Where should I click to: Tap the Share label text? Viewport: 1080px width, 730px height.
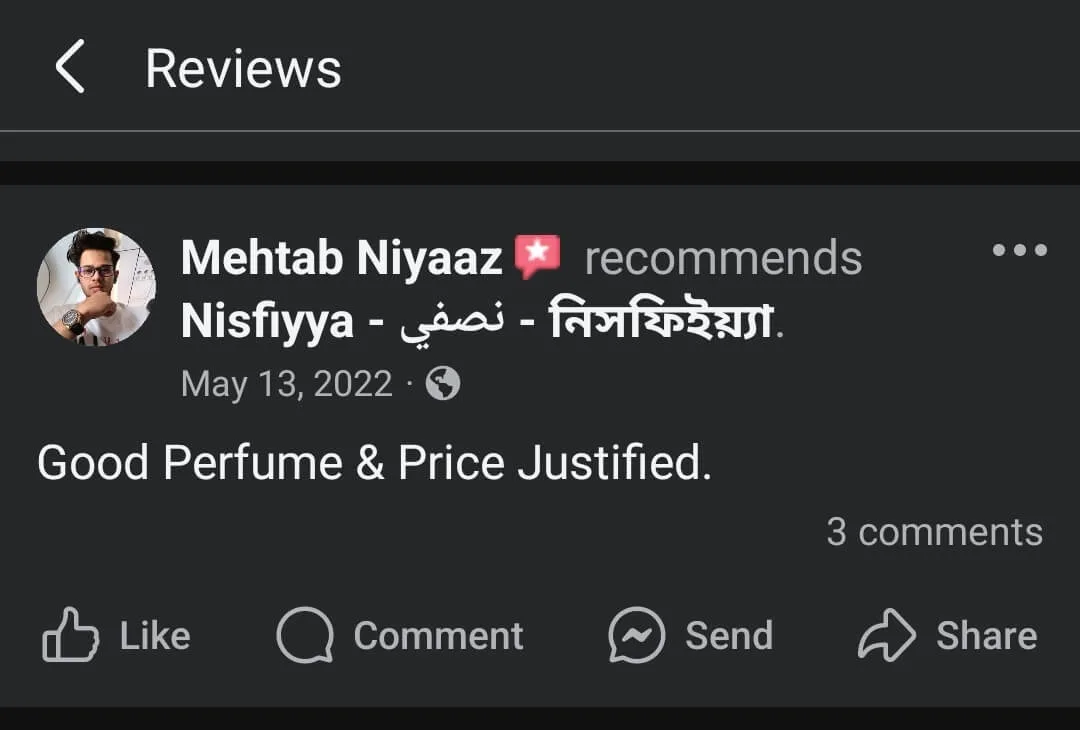[x=986, y=636]
